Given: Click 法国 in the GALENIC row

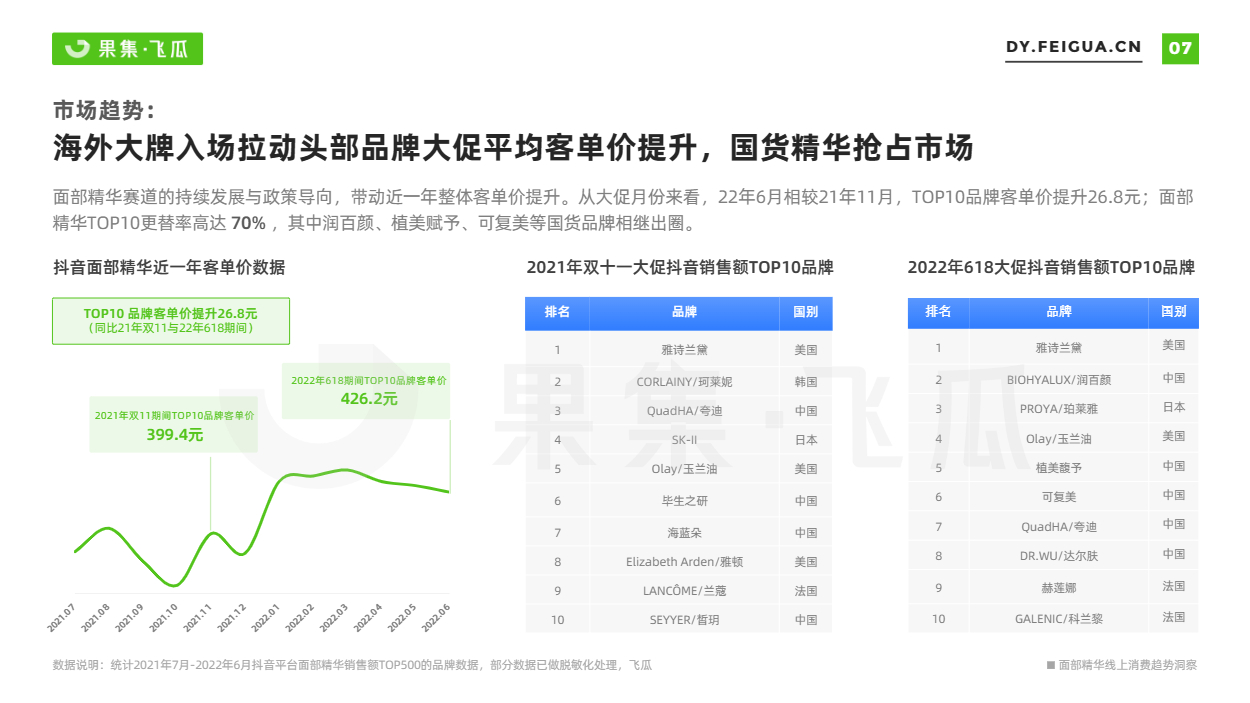Looking at the screenshot, I should 1173,617.
